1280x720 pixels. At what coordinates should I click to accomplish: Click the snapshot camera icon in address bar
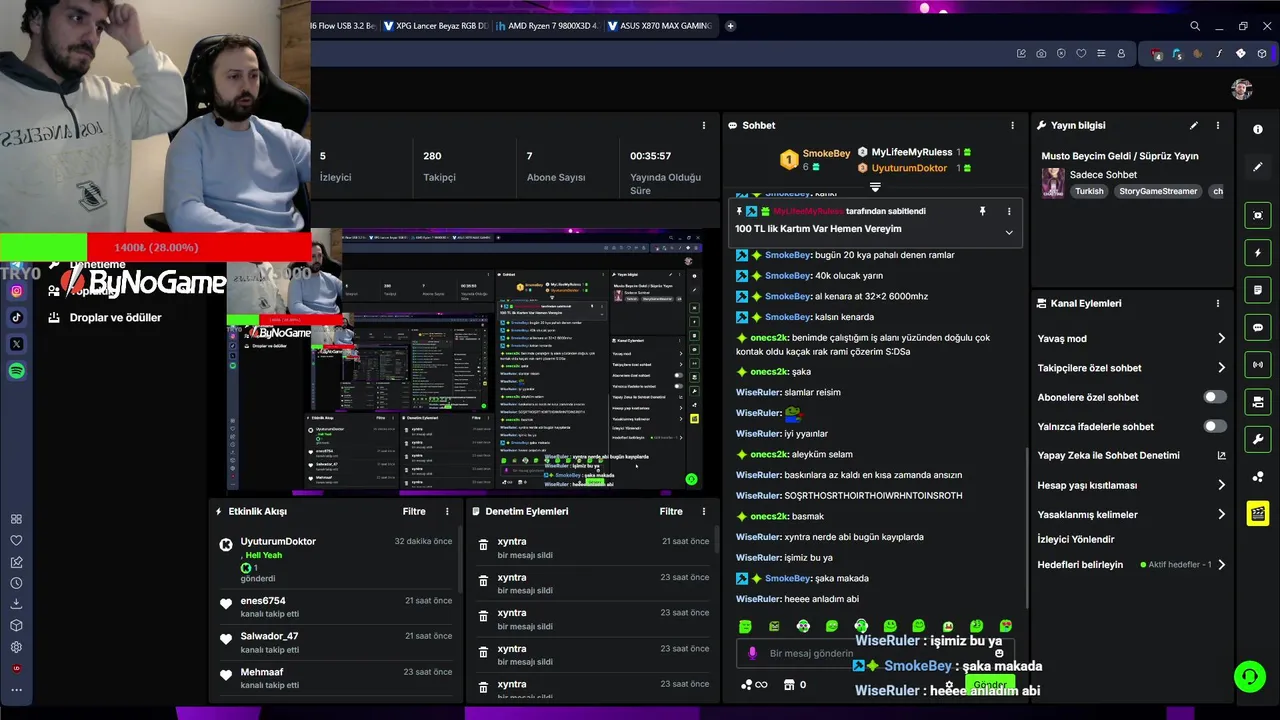coord(1041,54)
